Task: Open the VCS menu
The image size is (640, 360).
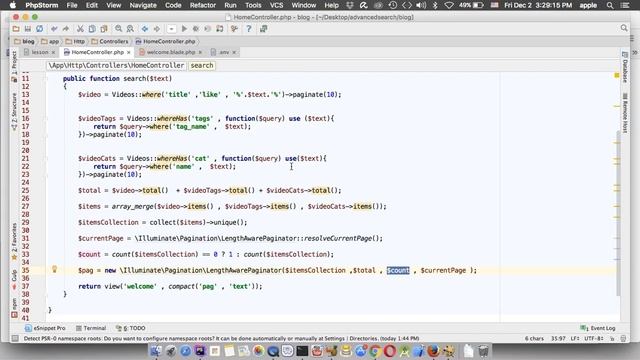Action: (276, 5)
